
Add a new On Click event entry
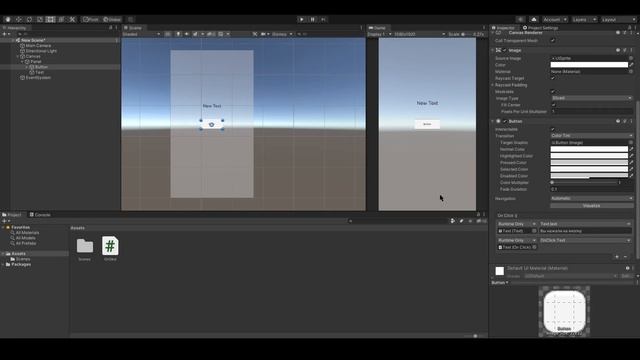(617, 257)
